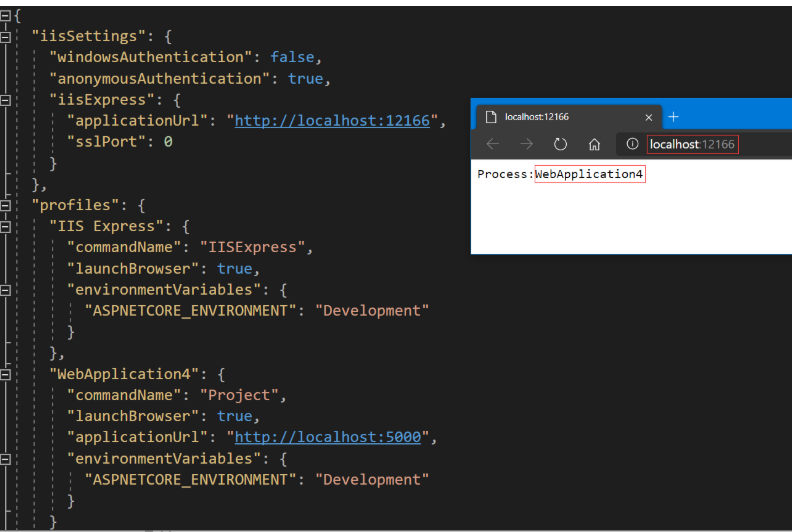Viewport: 792px width, 532px height.
Task: Go forward in the browser window
Action: 526,144
